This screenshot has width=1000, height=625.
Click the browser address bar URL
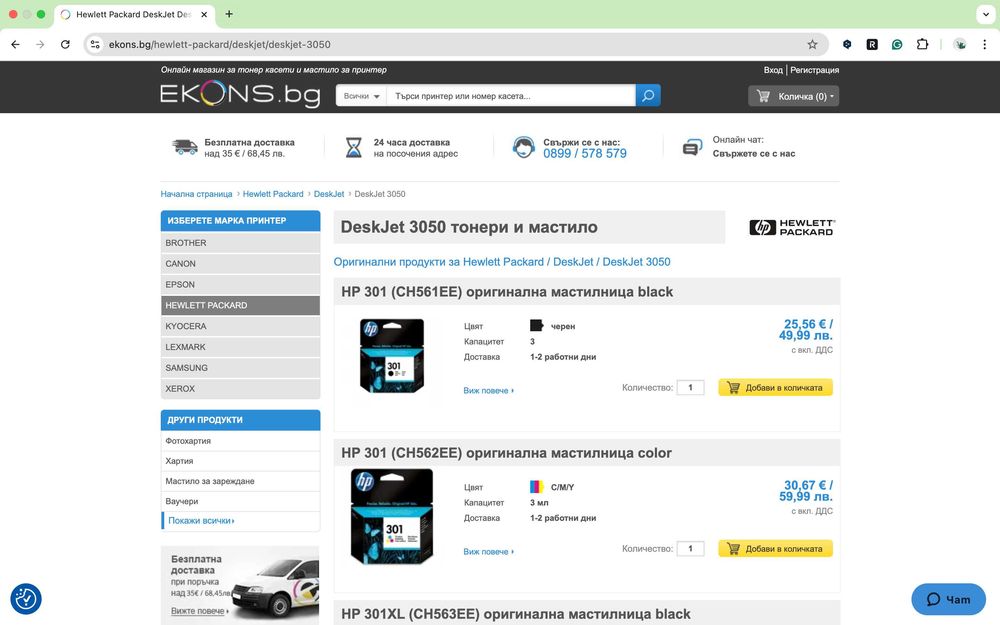[219, 45]
